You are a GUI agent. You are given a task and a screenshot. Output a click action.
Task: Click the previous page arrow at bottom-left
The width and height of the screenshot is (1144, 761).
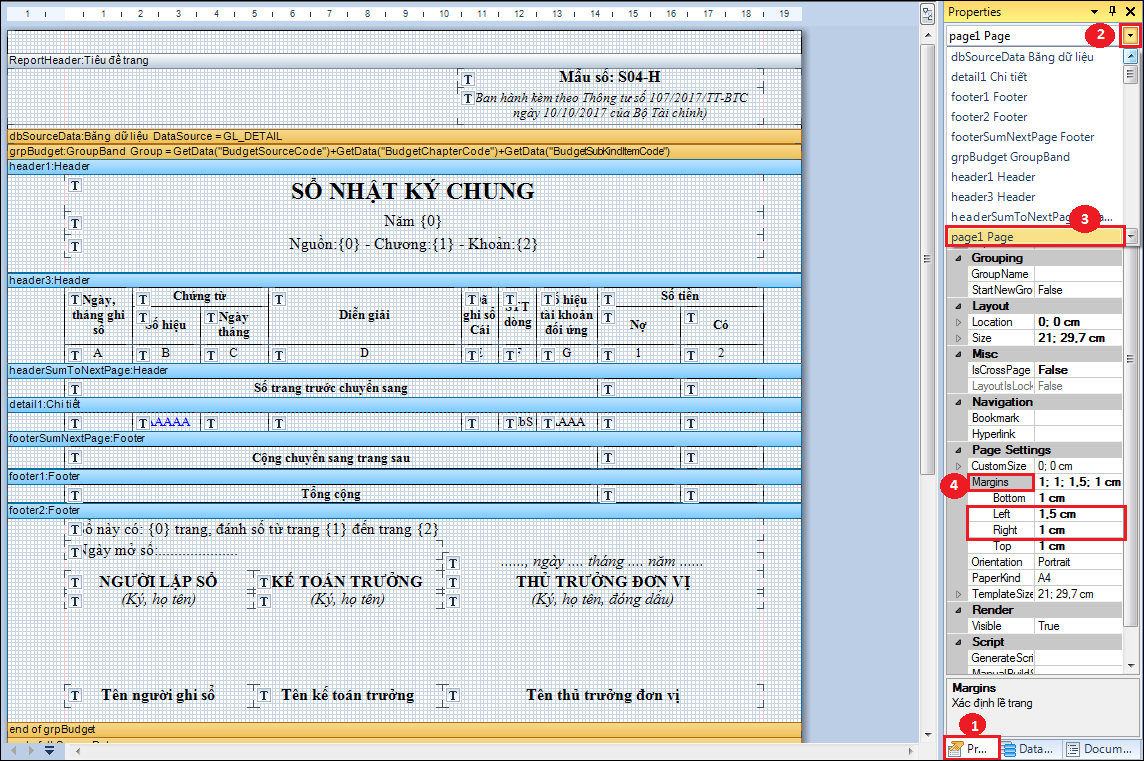(x=12, y=749)
